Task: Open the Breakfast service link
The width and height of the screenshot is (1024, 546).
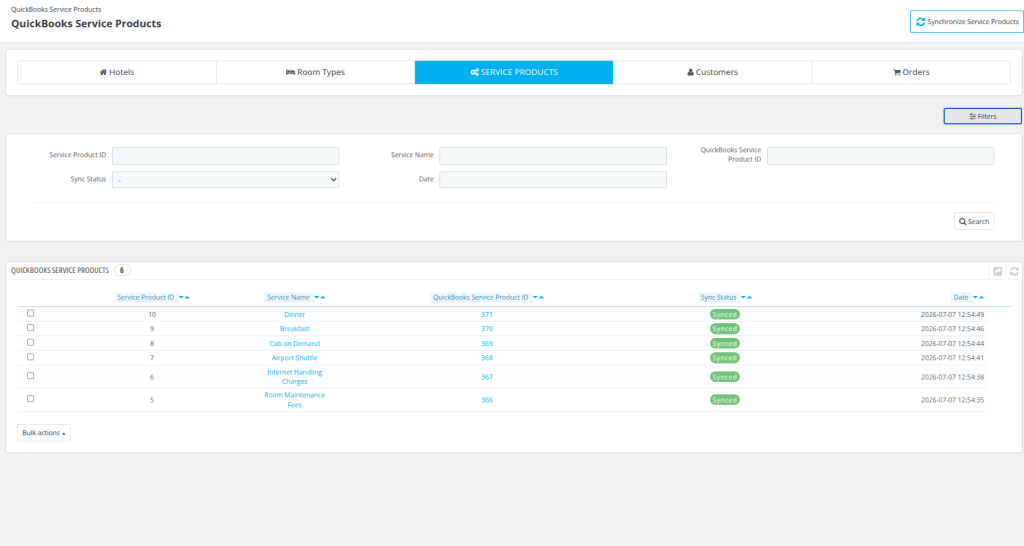Action: point(295,329)
